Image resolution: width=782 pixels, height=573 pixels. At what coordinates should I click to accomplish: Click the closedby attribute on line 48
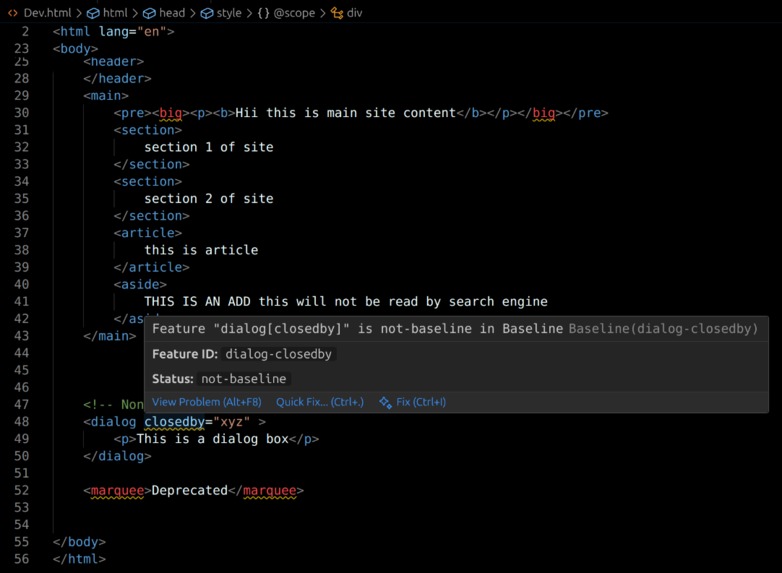coord(175,422)
